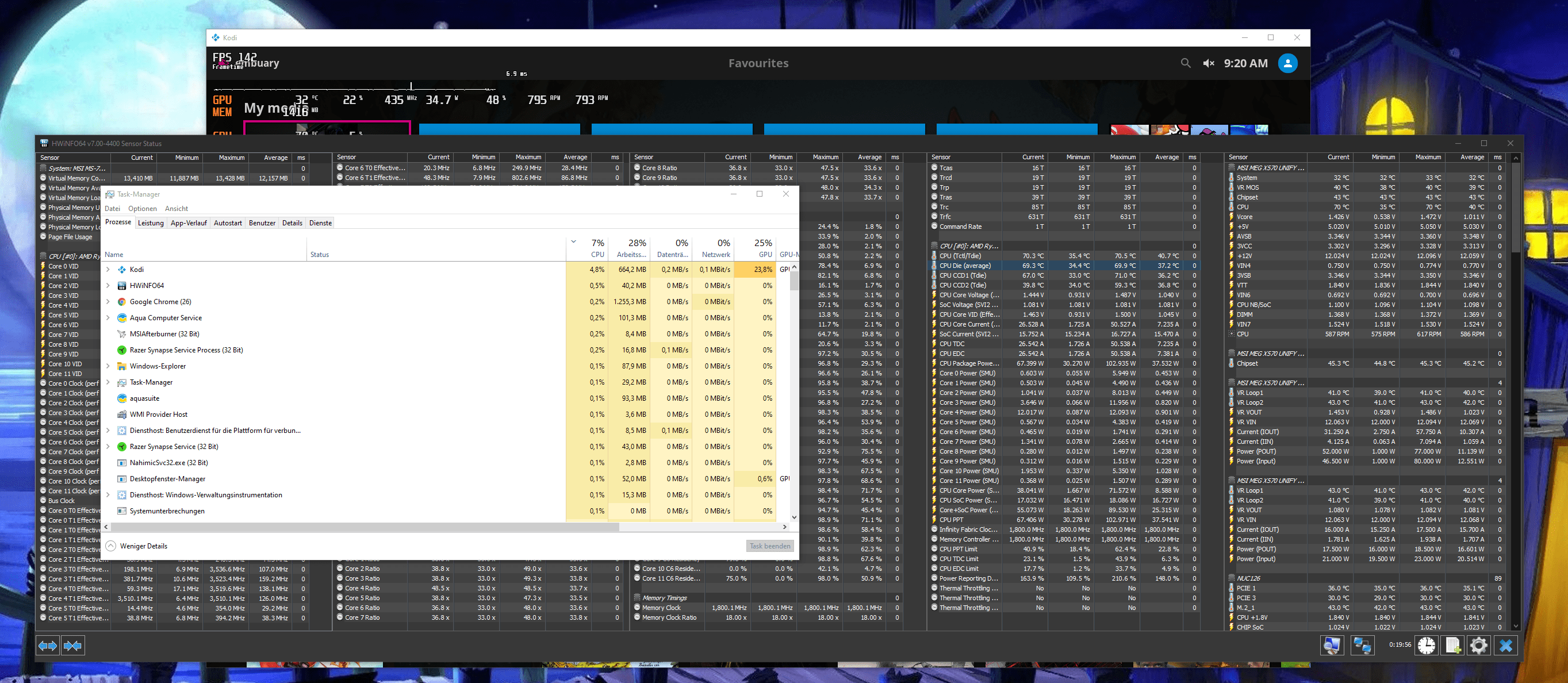1568x683 pixels.
Task: Select 'Bus Clock' sensor row in HWiNFO
Action: pyautogui.click(x=70, y=501)
